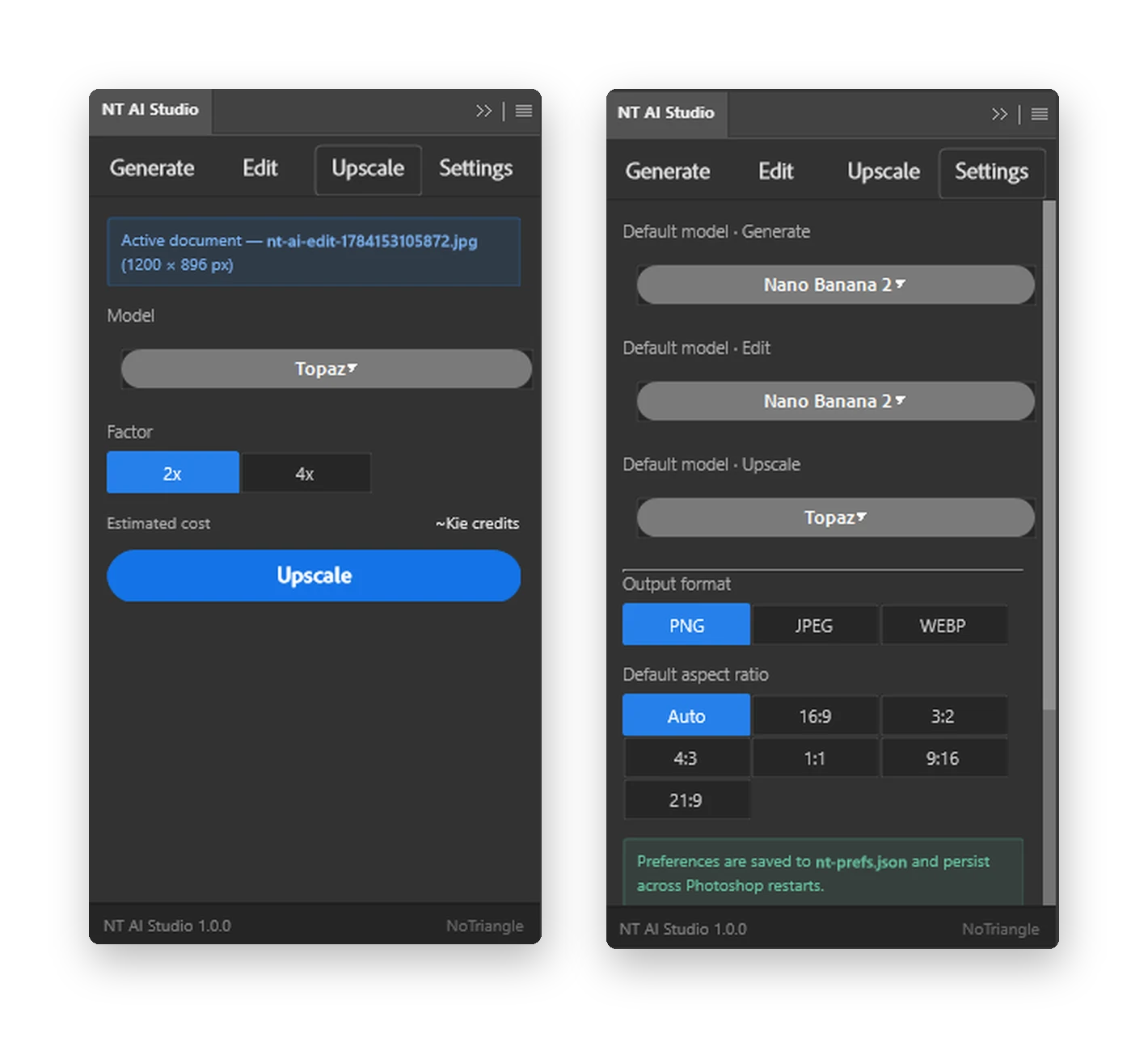Click the Settings panel vertical scrollbar
The width and height of the screenshot is (1148, 1038).
[x=1049, y=456]
